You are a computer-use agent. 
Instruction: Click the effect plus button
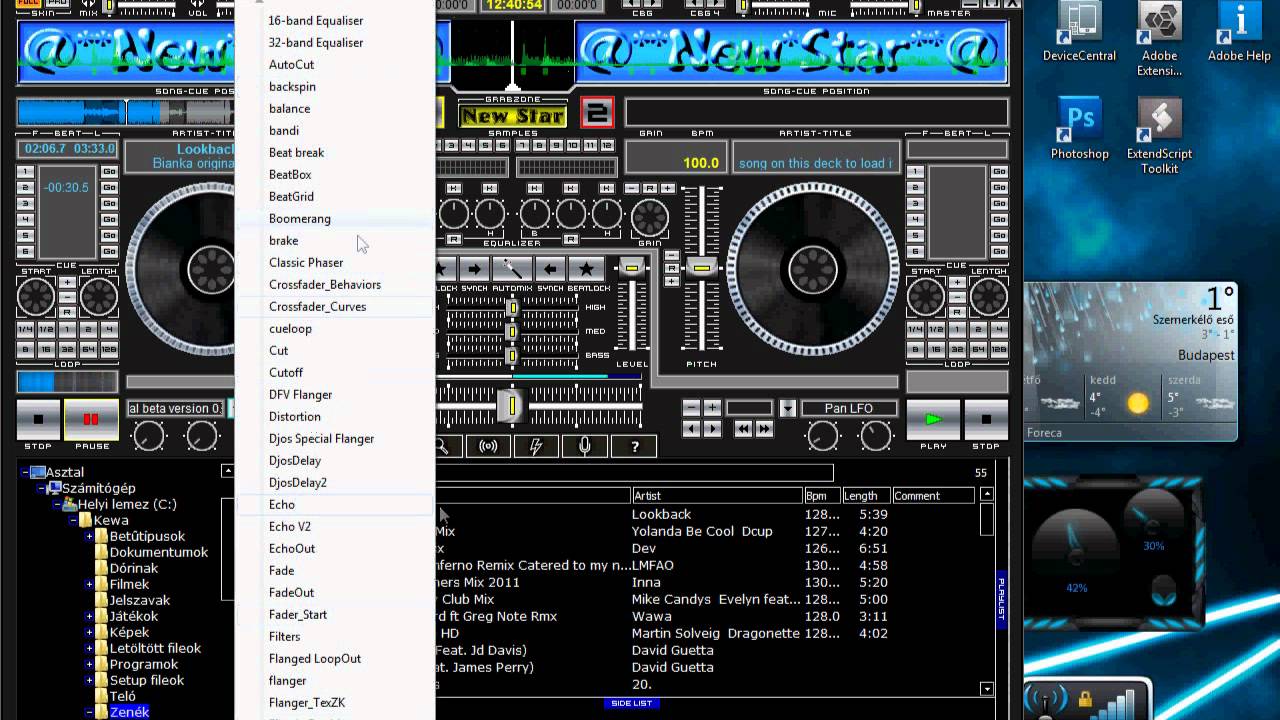pos(712,407)
